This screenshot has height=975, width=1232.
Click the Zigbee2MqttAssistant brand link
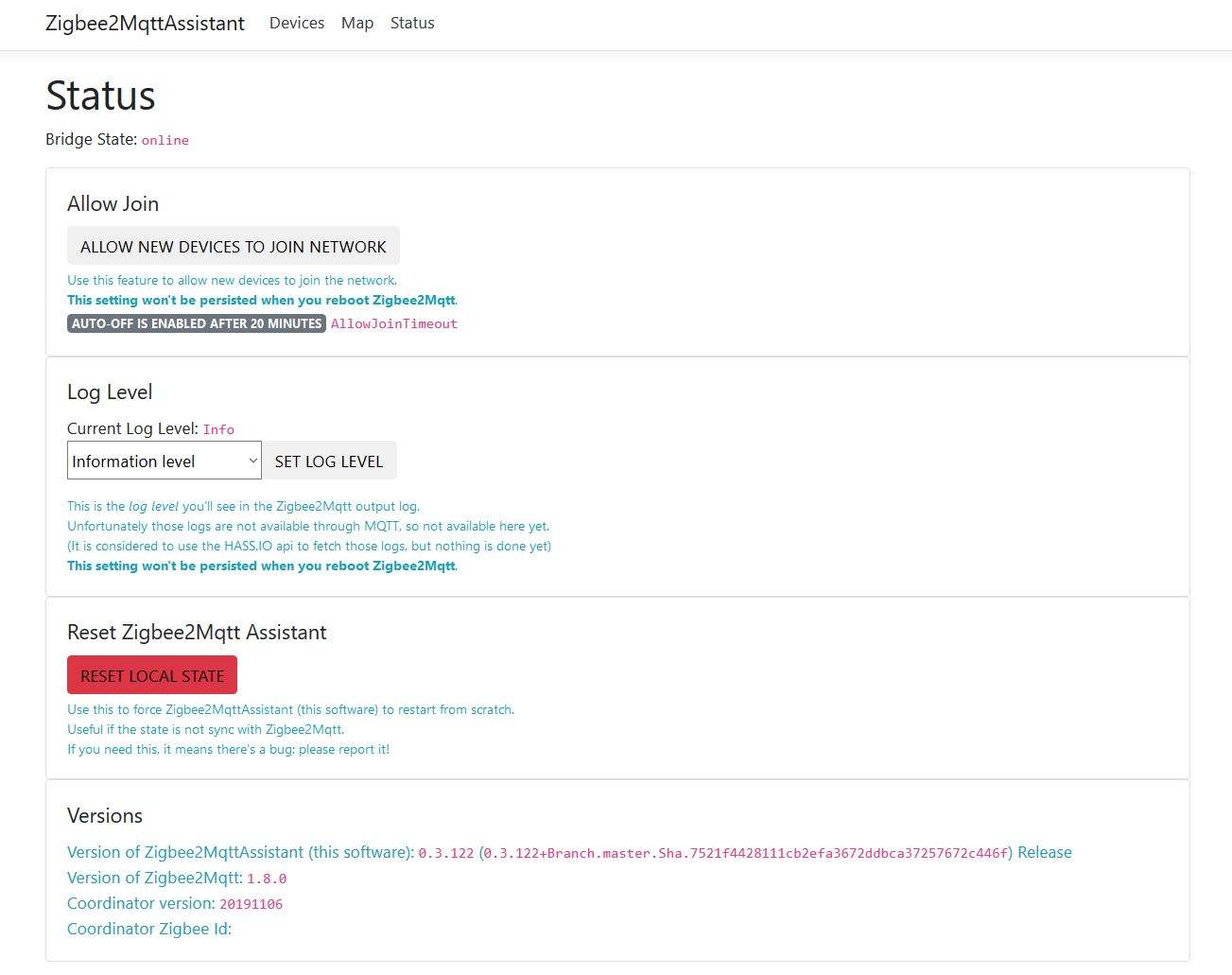click(145, 24)
